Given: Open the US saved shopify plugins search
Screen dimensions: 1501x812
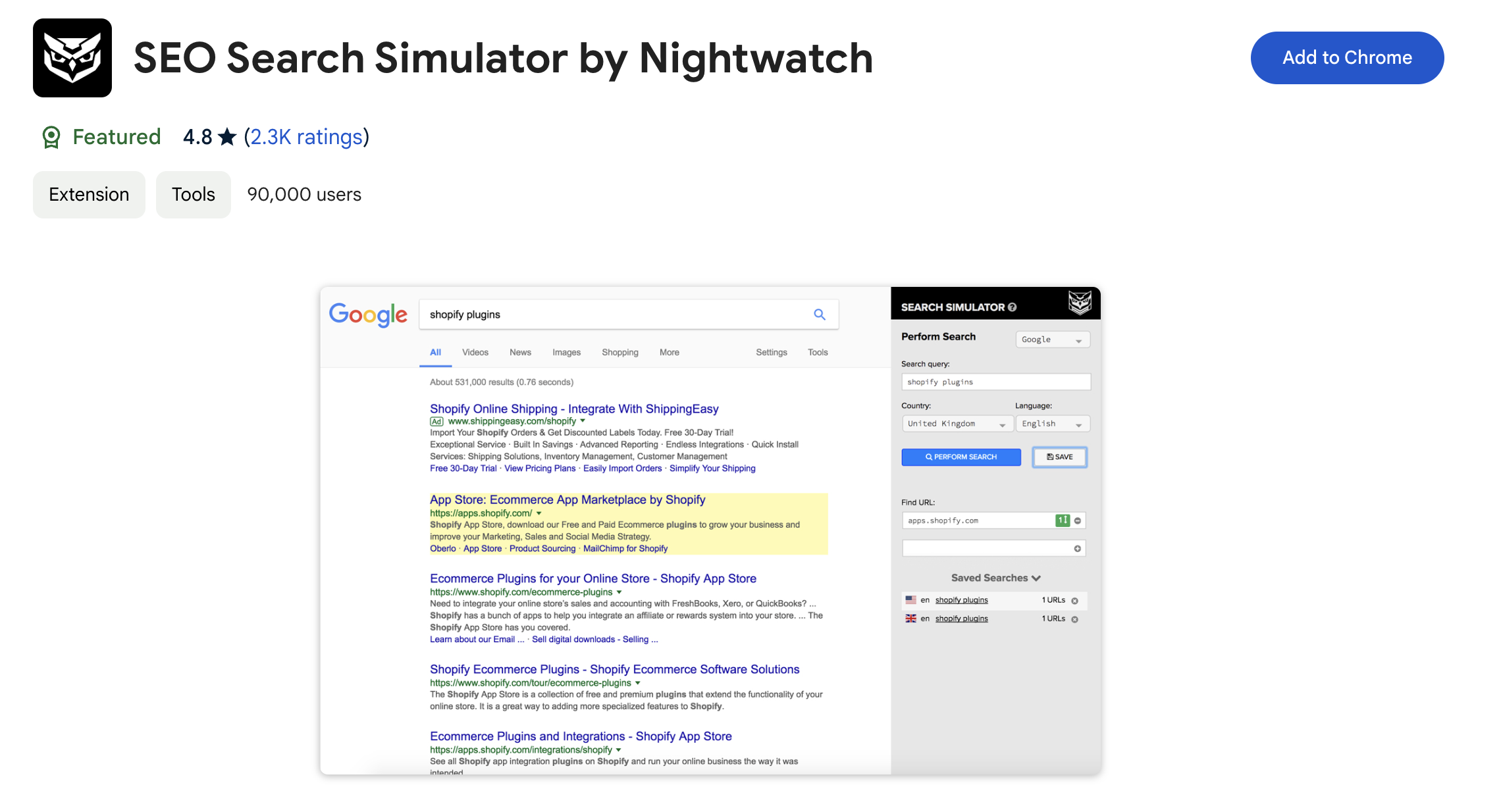Looking at the screenshot, I should [962, 600].
